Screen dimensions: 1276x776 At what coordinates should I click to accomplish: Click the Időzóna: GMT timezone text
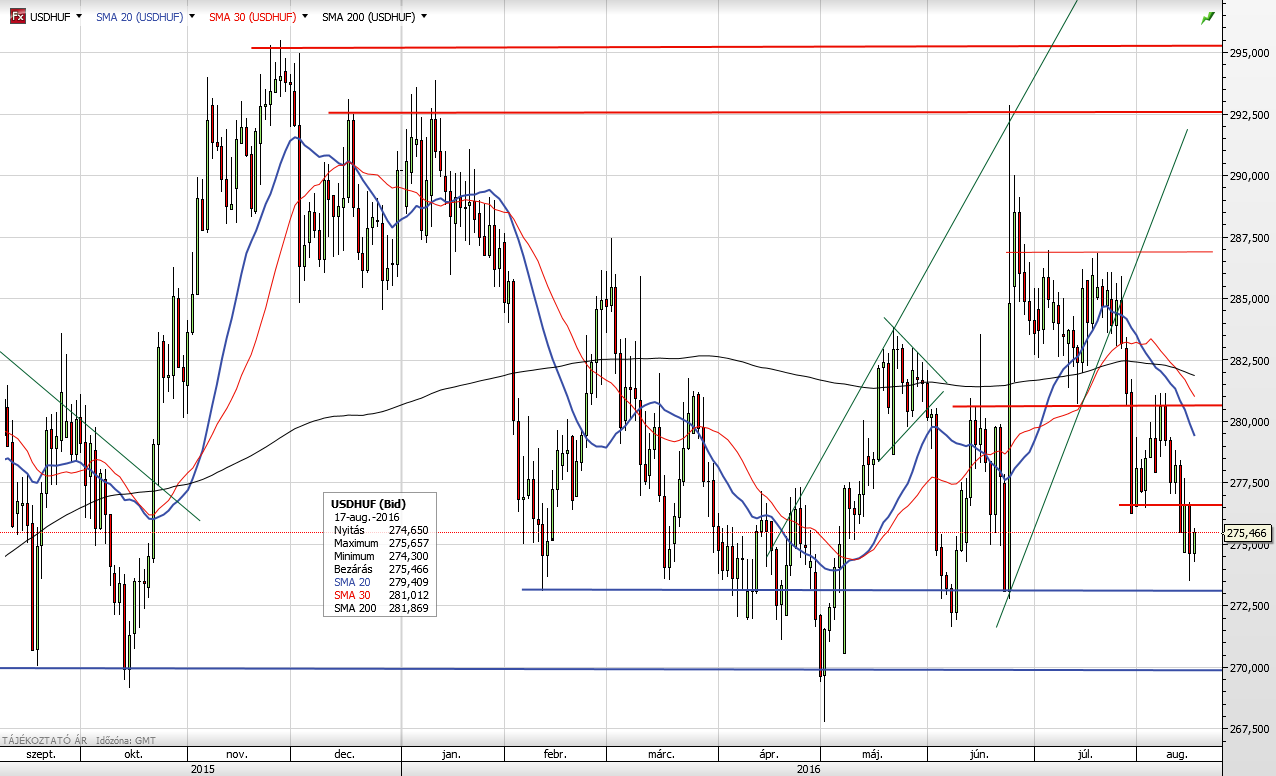click(x=127, y=740)
